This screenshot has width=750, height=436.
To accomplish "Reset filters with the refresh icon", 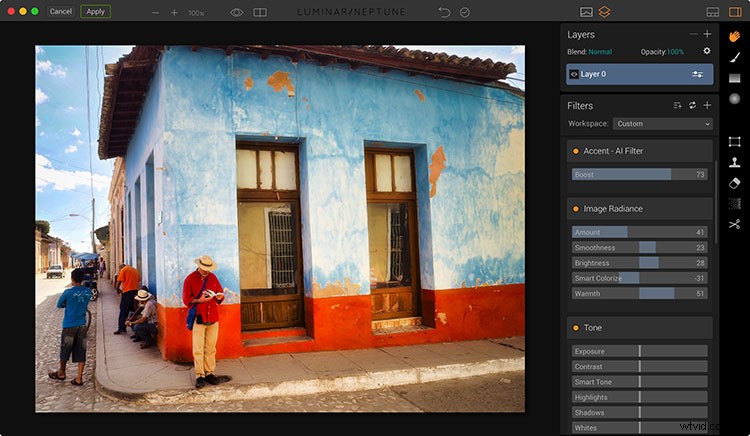I will tap(692, 106).
